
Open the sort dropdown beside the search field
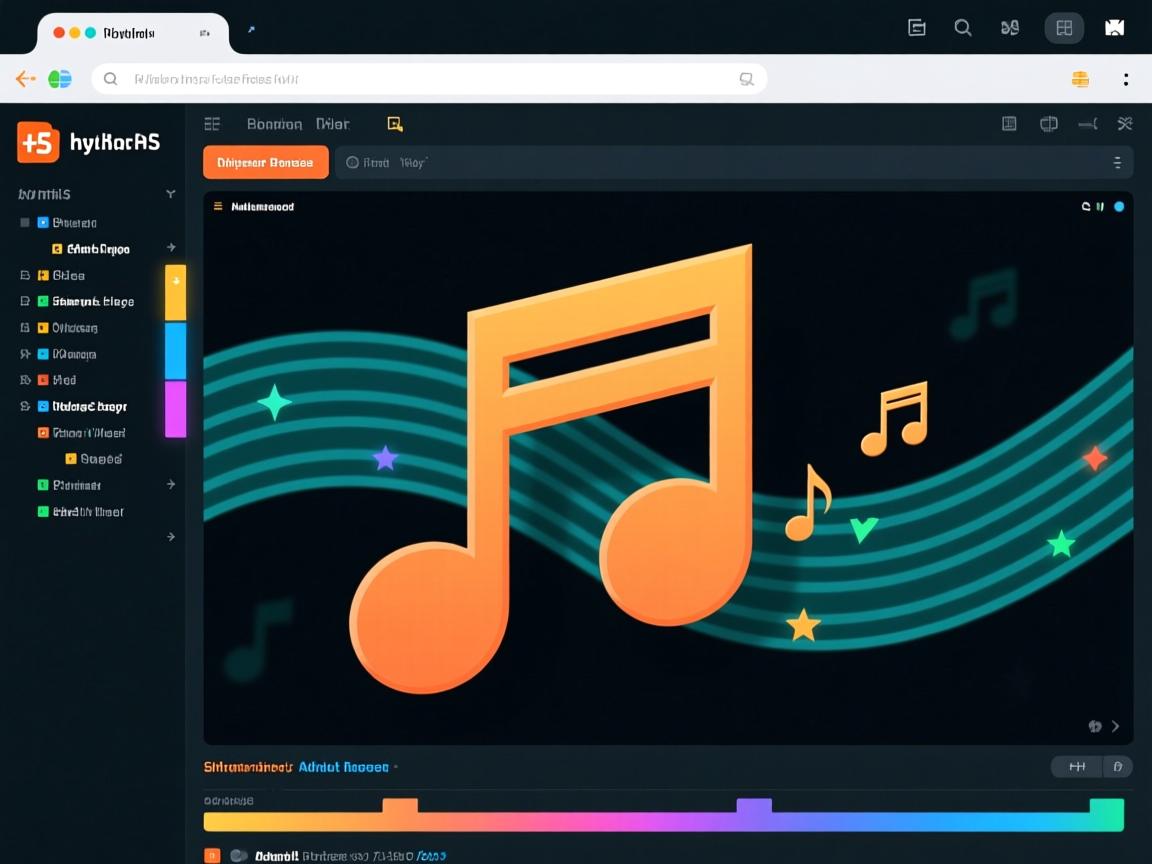pyautogui.click(x=1118, y=161)
